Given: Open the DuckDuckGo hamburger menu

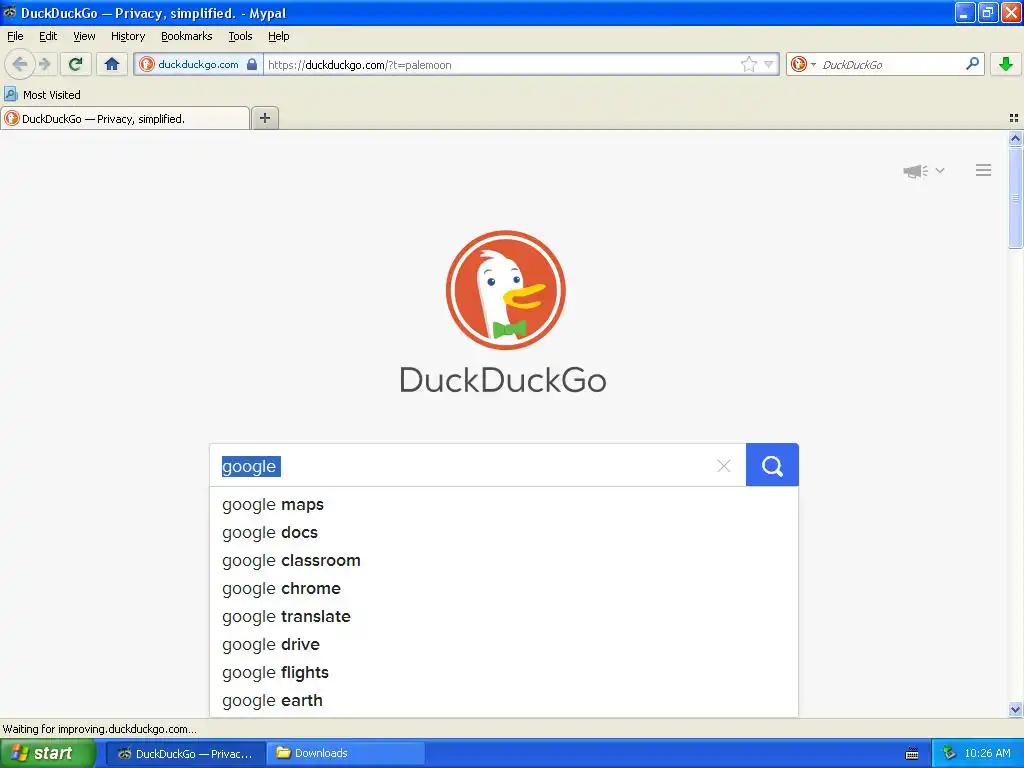Looking at the screenshot, I should coord(984,170).
